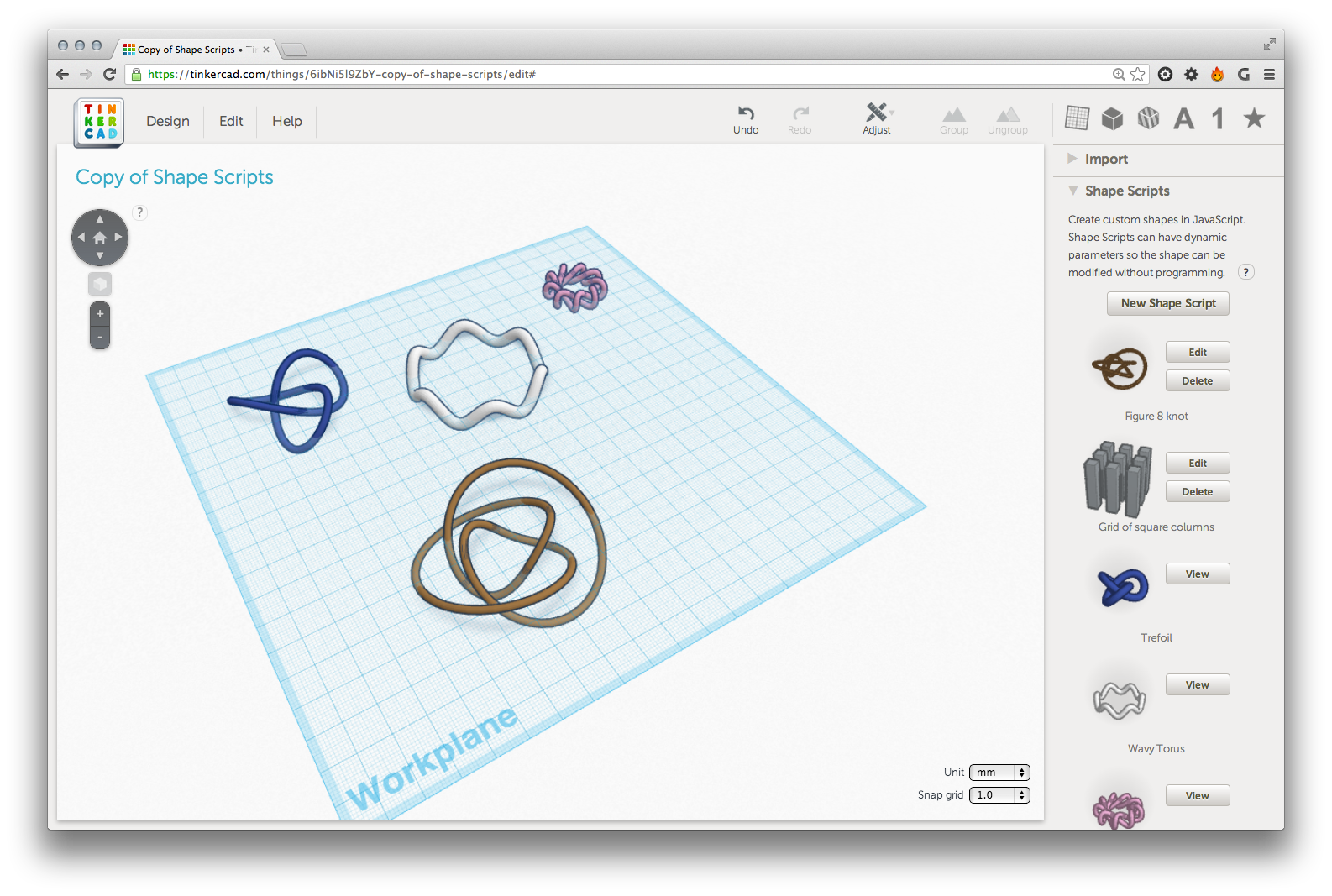Expand the Import section
The width and height of the screenshot is (1332, 896).
[1105, 159]
